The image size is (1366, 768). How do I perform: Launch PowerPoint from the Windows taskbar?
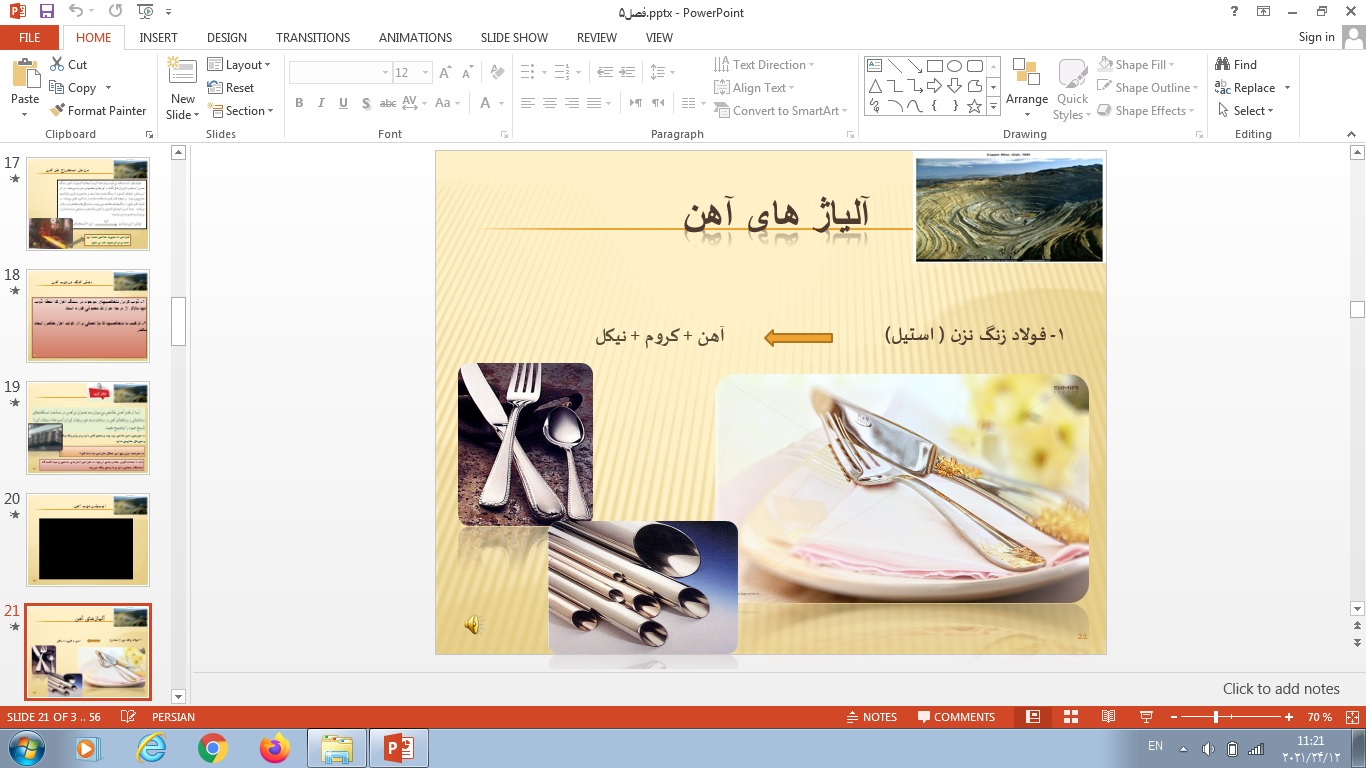(399, 748)
